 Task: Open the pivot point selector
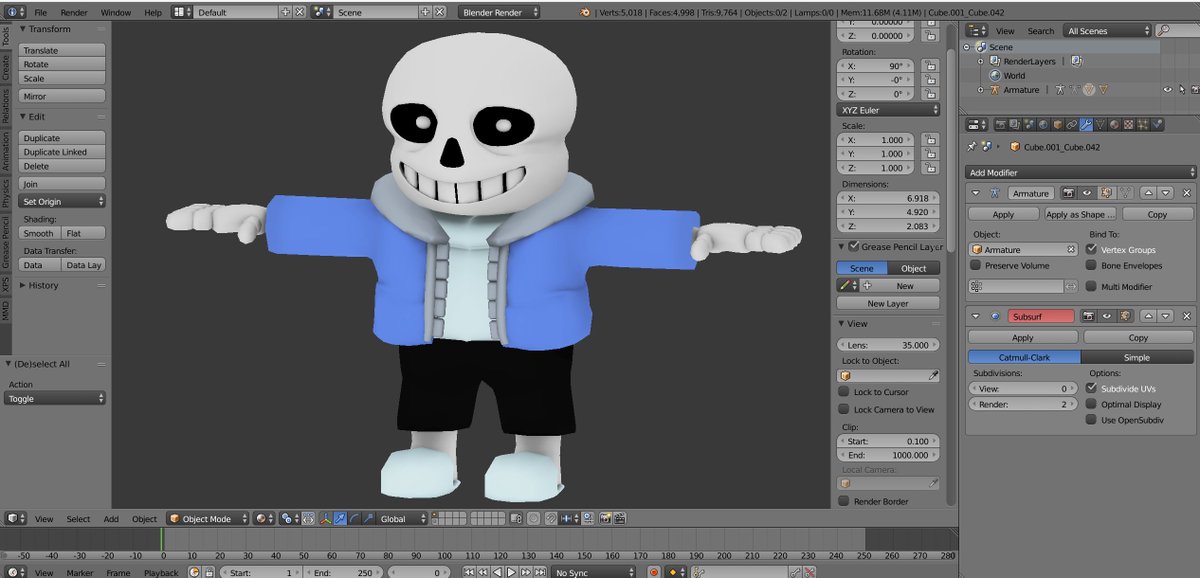click(x=289, y=519)
